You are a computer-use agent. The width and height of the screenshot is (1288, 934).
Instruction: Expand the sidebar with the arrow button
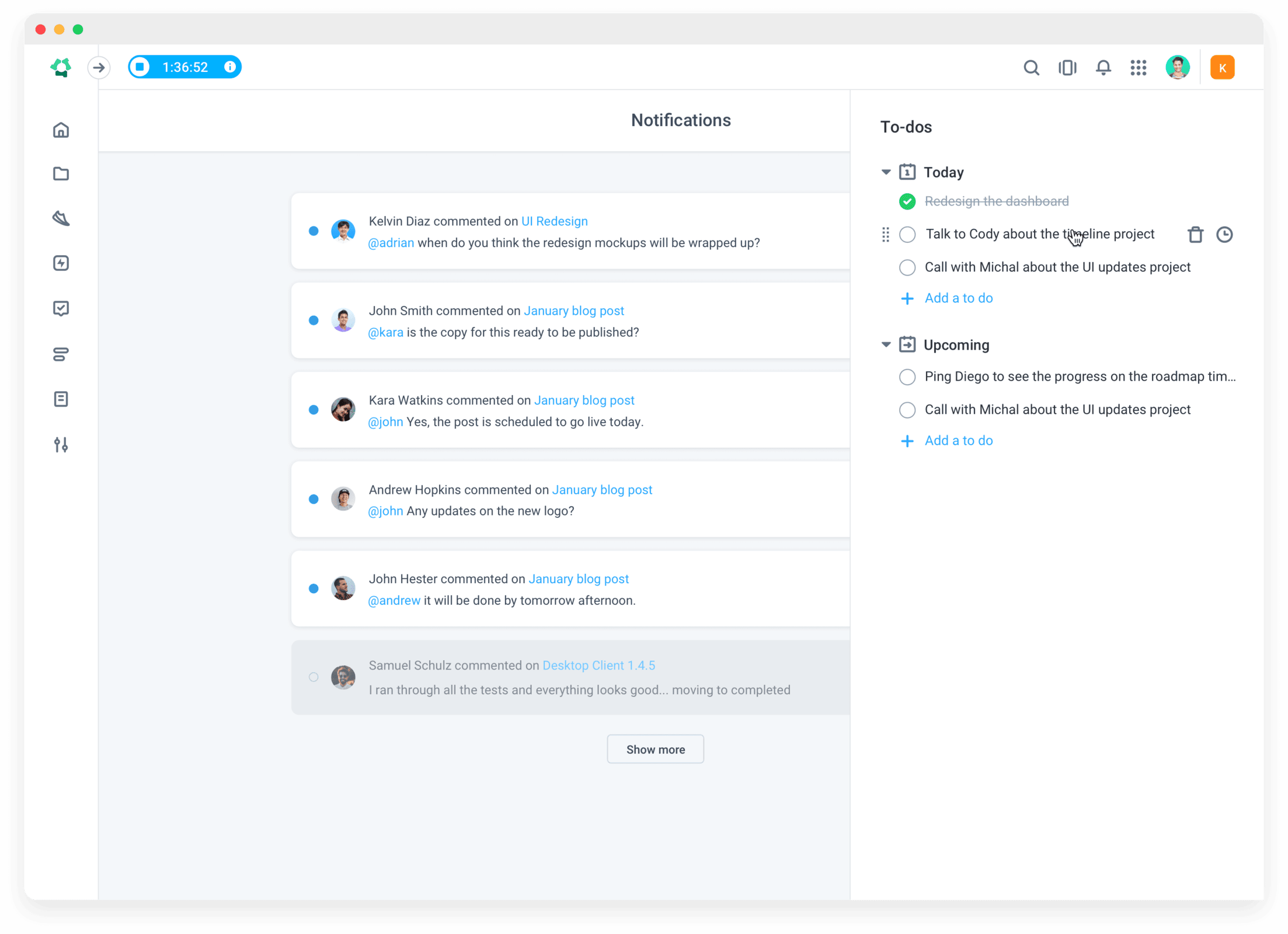click(99, 67)
